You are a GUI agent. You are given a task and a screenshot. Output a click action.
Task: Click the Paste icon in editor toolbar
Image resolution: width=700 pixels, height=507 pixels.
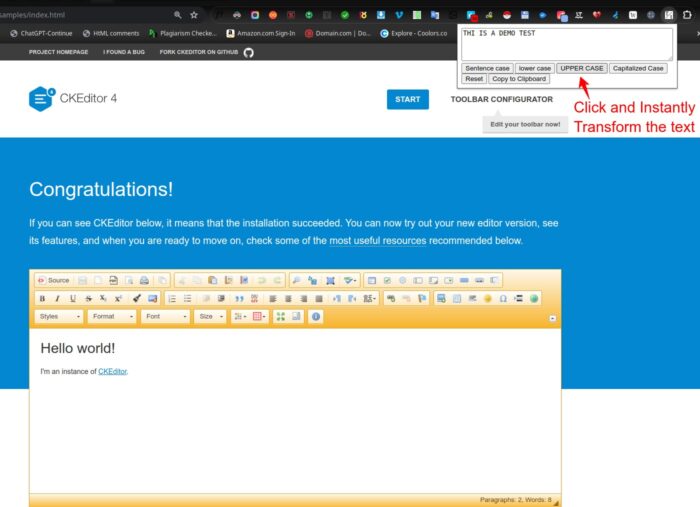(212, 280)
